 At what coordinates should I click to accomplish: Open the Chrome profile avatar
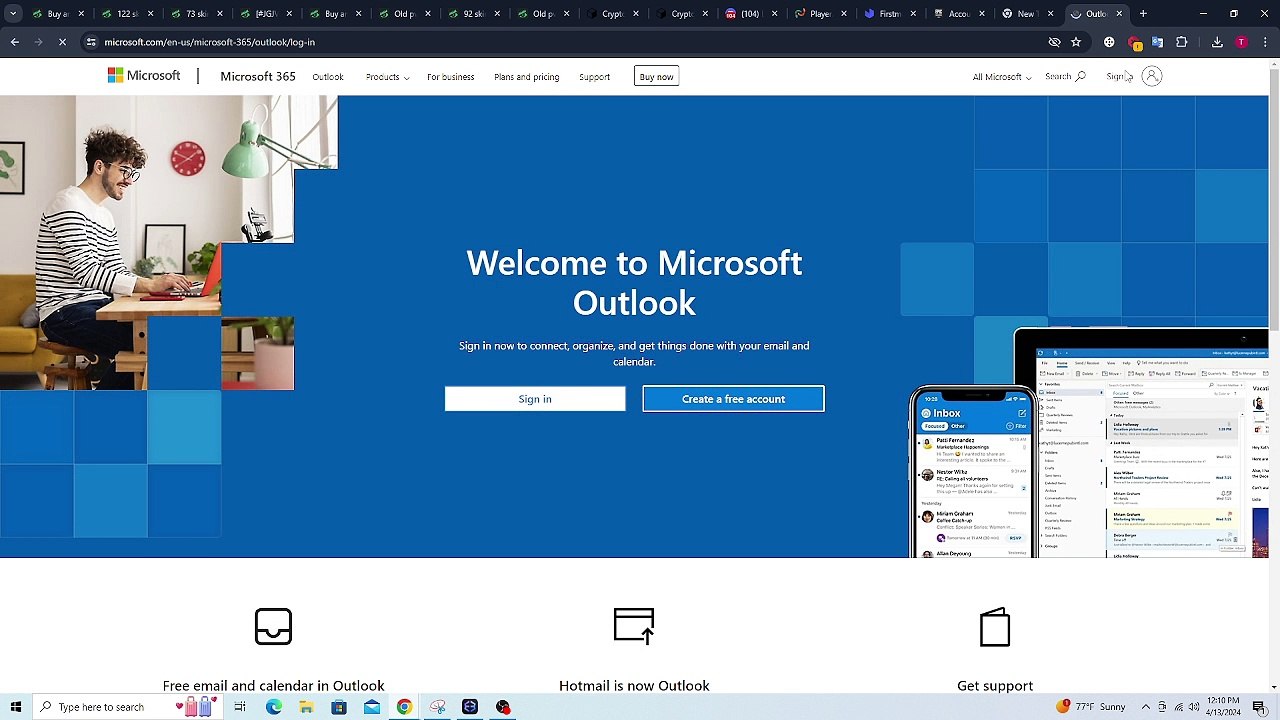1241,42
